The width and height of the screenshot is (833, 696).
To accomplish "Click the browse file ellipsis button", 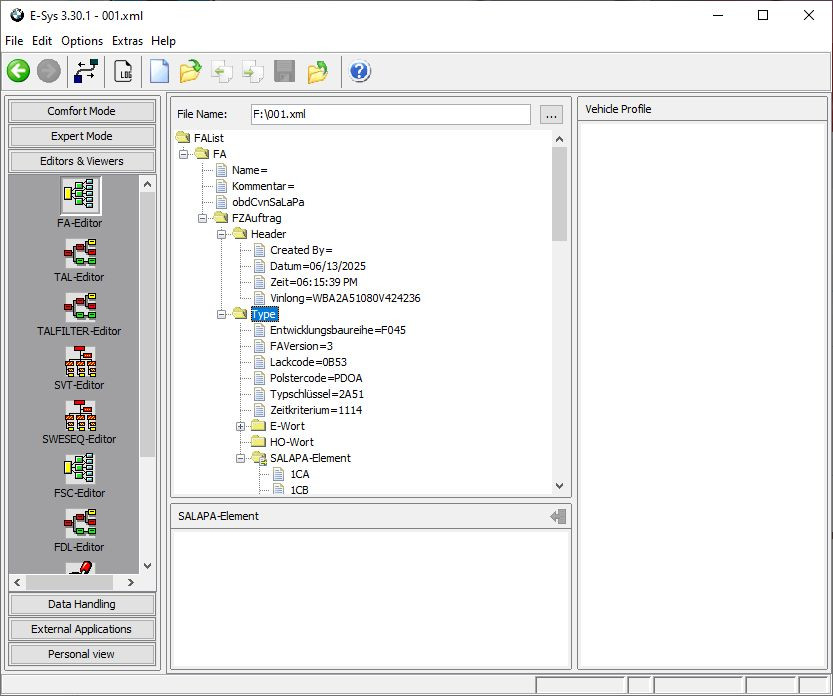I will click(x=551, y=114).
